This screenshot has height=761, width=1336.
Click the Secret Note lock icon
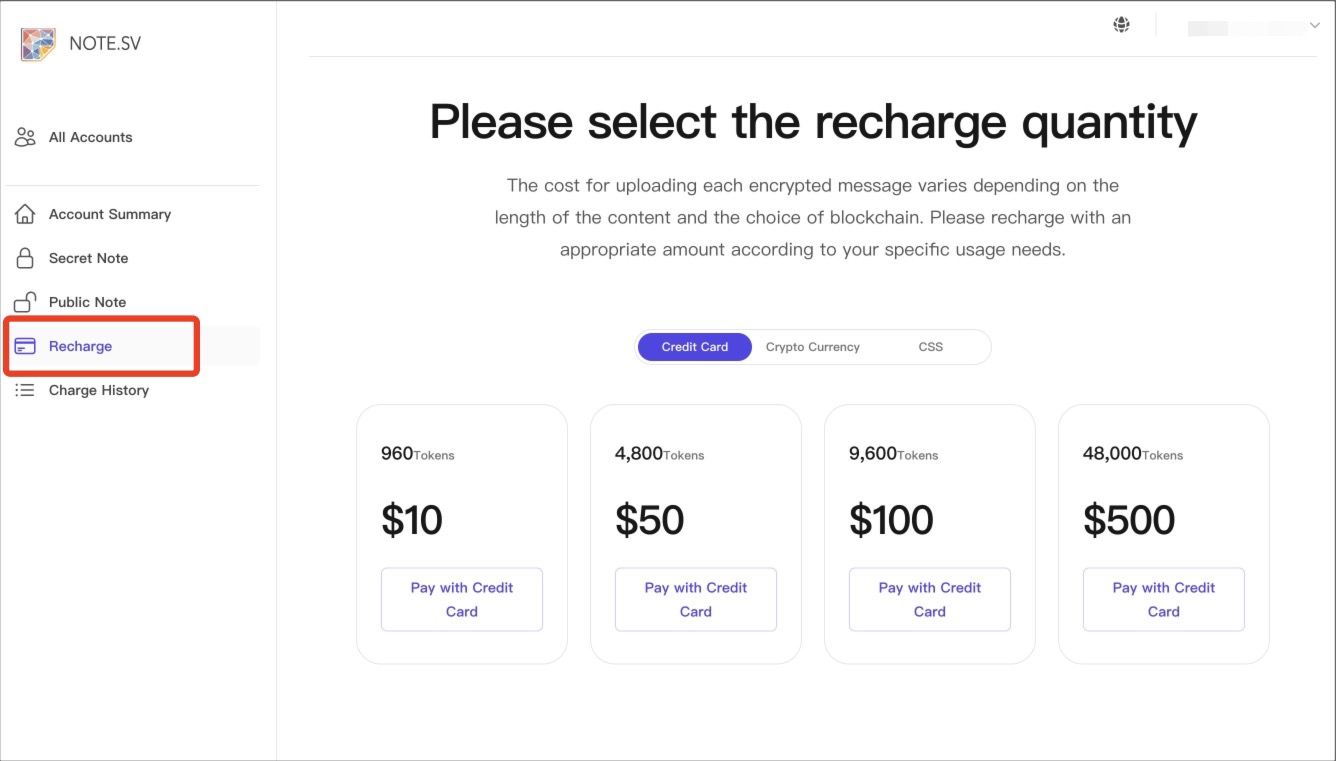pyautogui.click(x=25, y=258)
